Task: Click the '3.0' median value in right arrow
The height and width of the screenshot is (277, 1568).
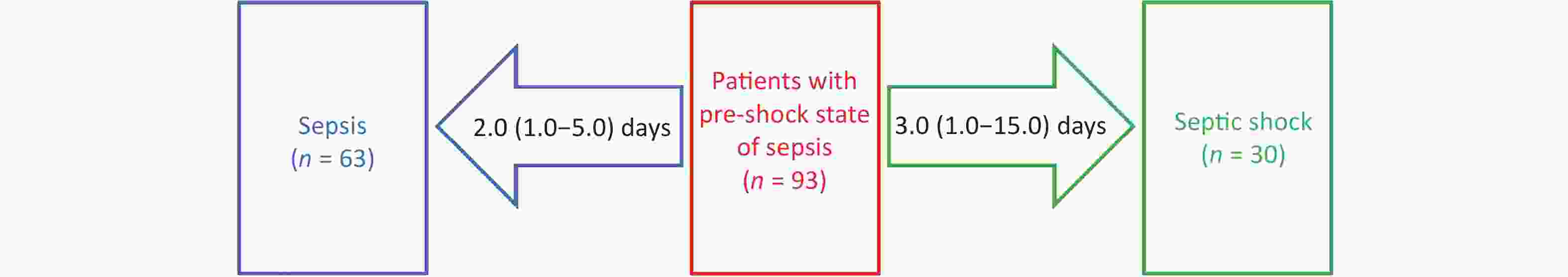Action: coord(911,126)
